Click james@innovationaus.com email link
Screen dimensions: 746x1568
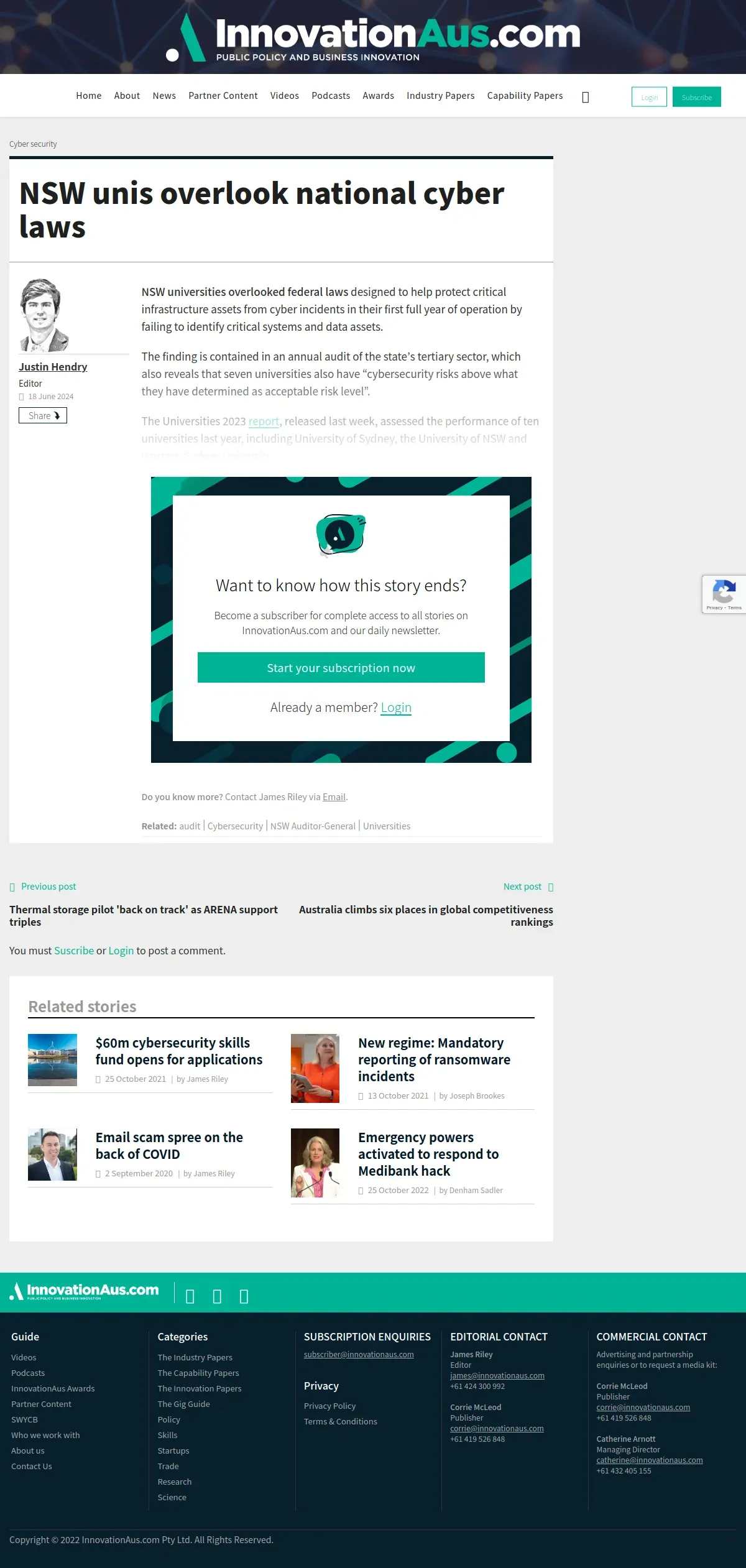[497, 1375]
